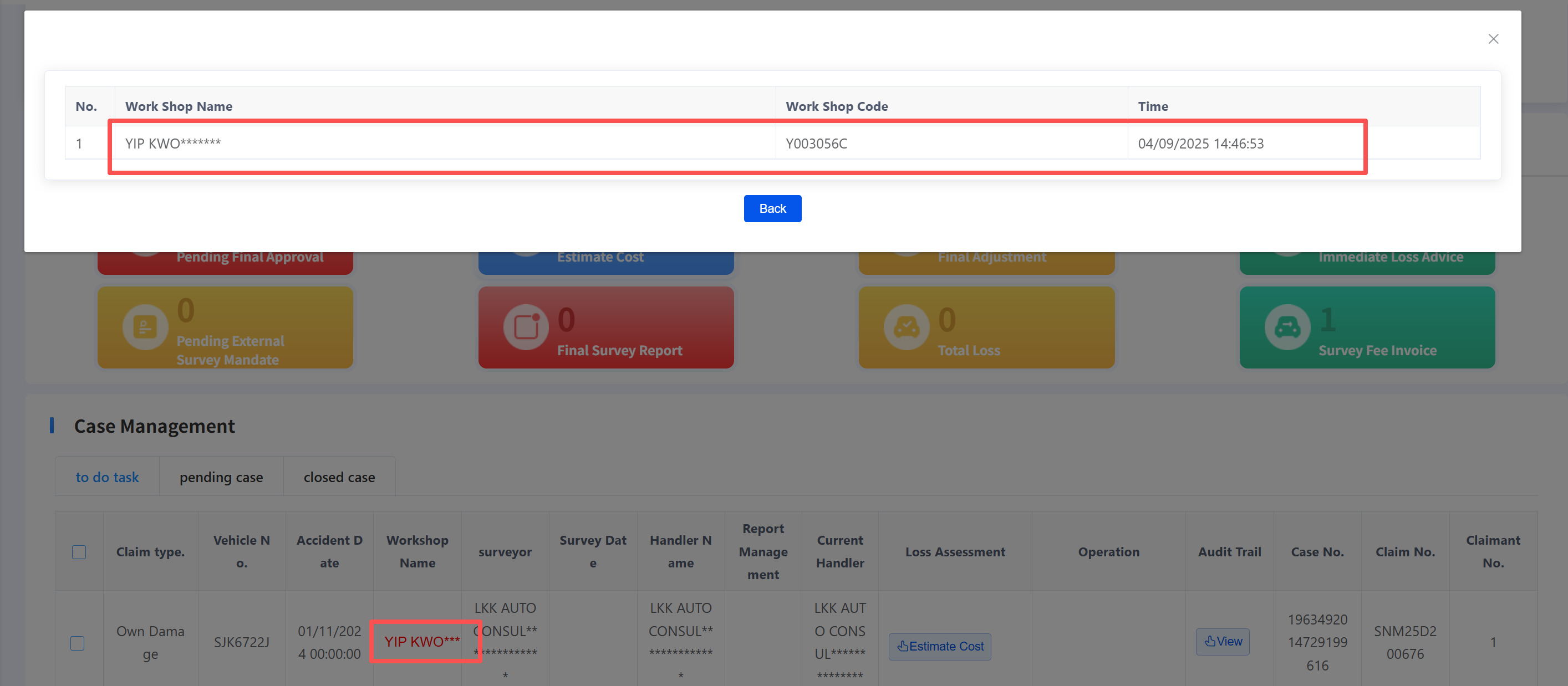
Task: Click the Work Shop Code Y003056C cell
Action: (816, 144)
